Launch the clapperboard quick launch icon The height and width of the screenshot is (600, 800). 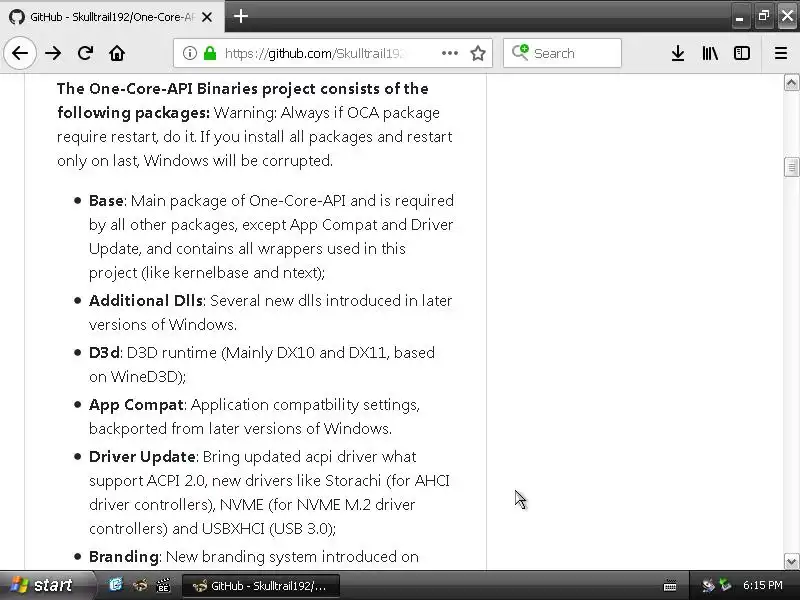(163, 585)
